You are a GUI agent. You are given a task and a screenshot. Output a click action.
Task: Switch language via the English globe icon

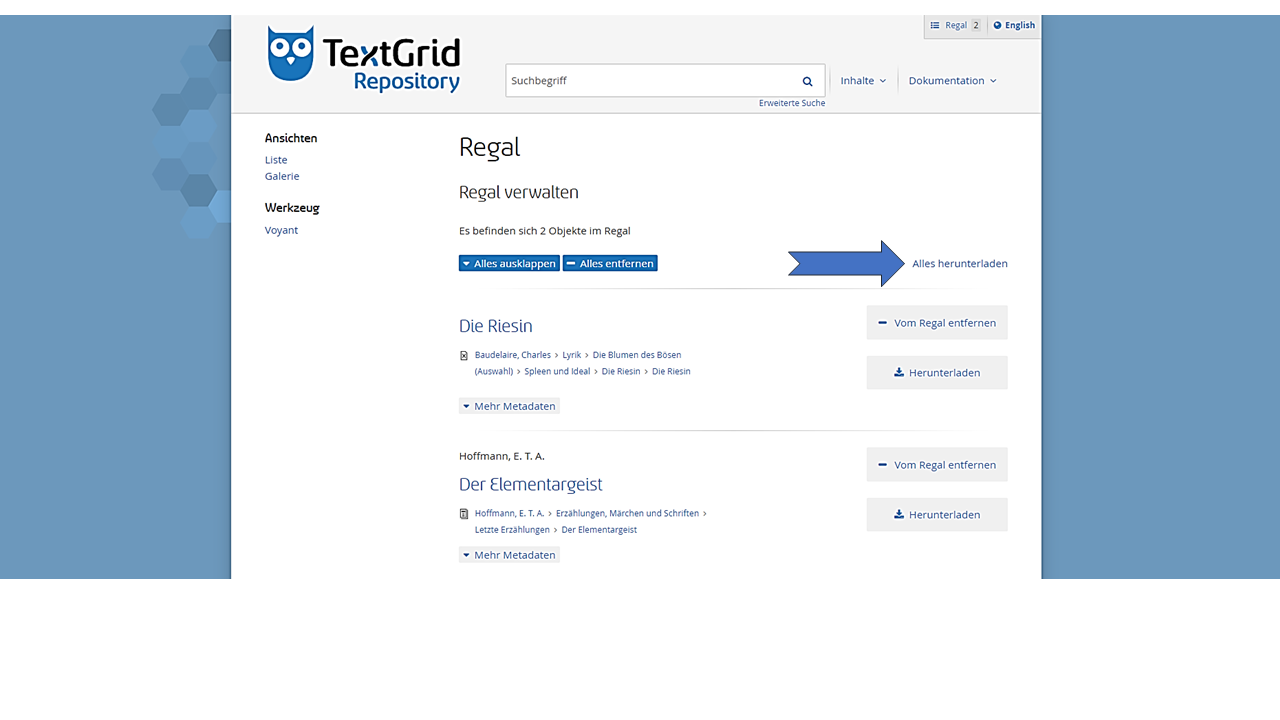coord(998,26)
